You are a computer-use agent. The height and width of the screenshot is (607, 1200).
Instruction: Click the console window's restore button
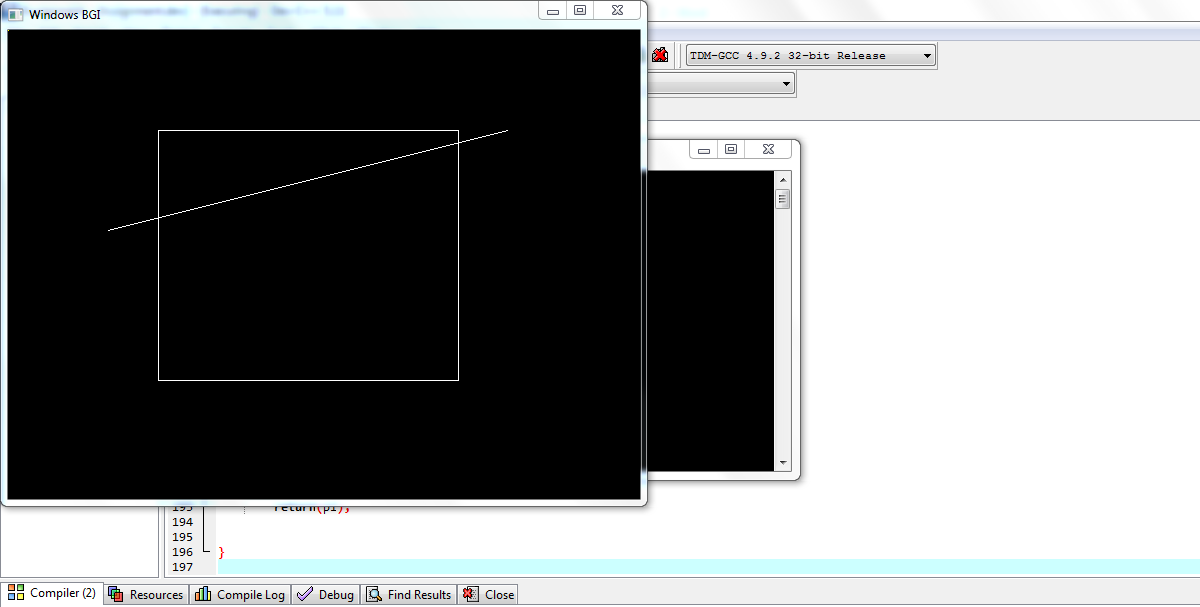(x=731, y=148)
